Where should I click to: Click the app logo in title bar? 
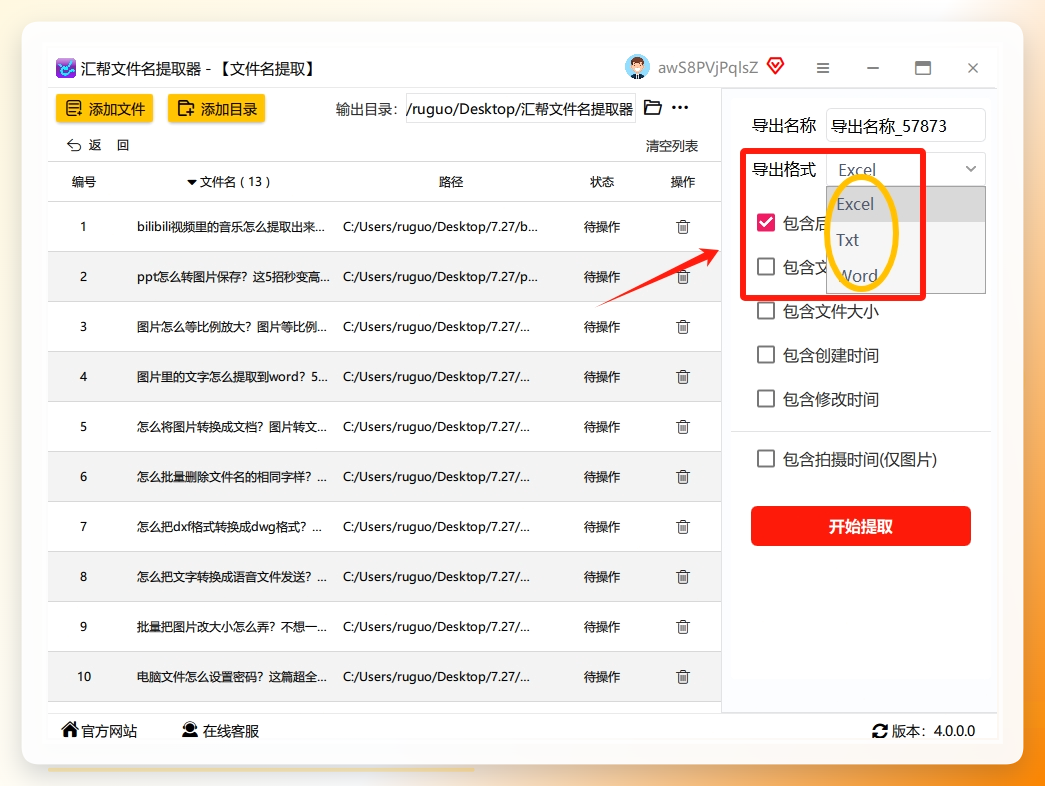(65, 68)
